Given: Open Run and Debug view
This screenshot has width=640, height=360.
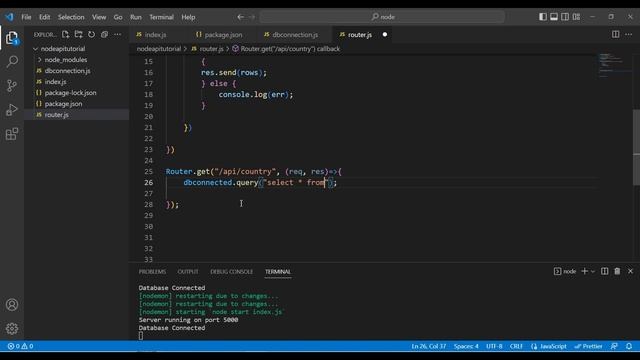Looking at the screenshot, I should [x=12, y=110].
